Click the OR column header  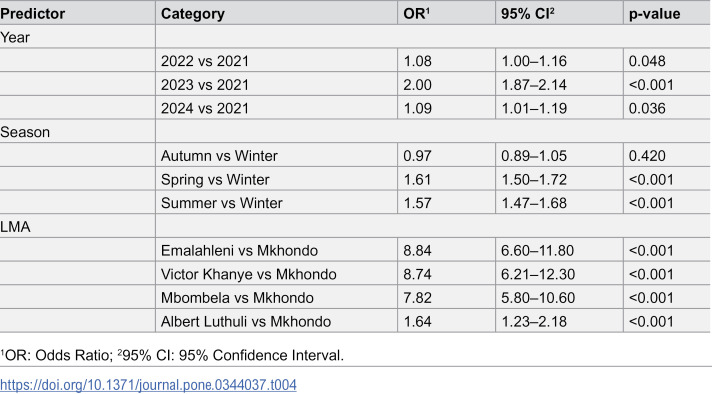point(416,14)
